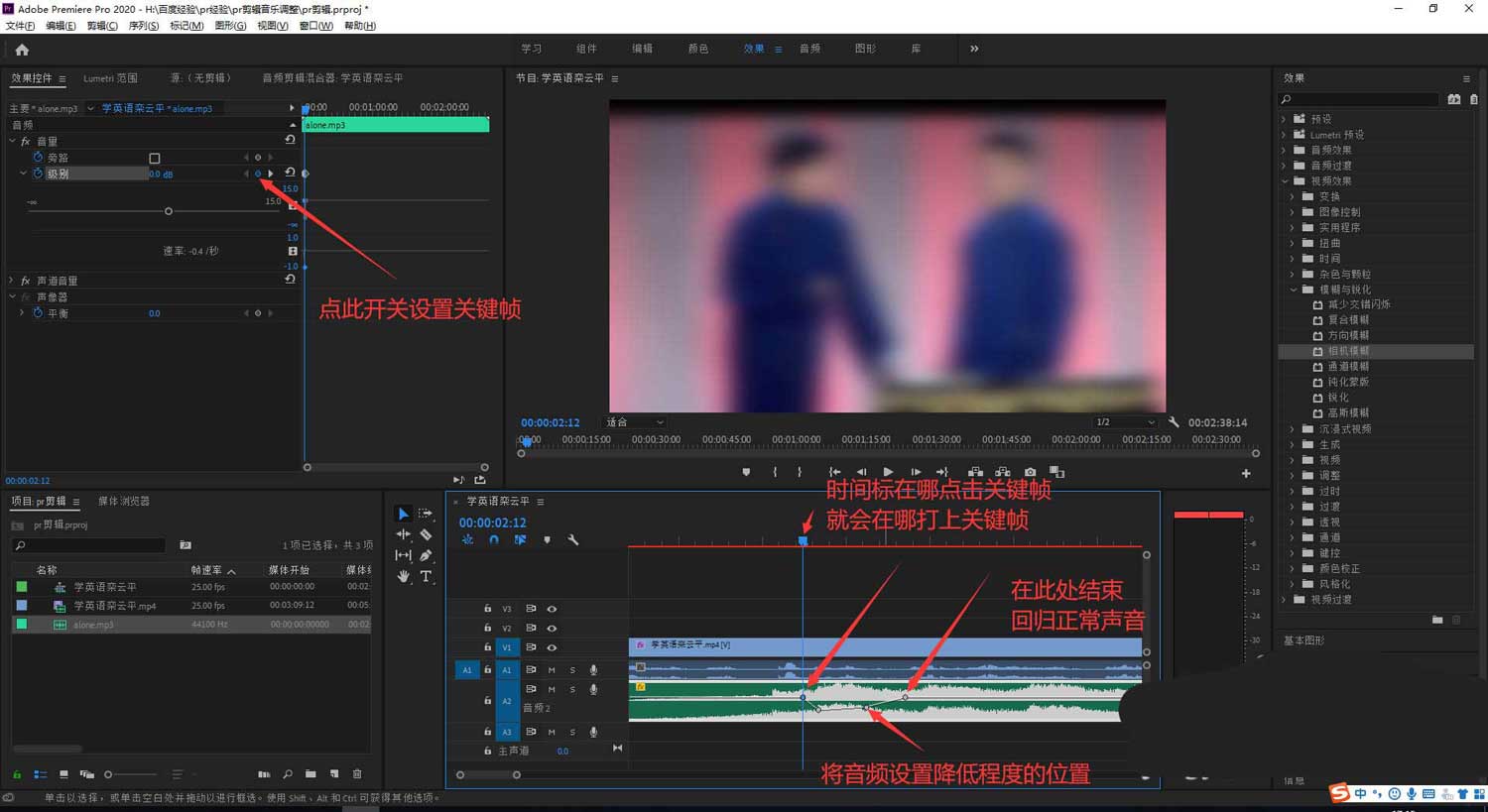Solo track A1

point(572,670)
